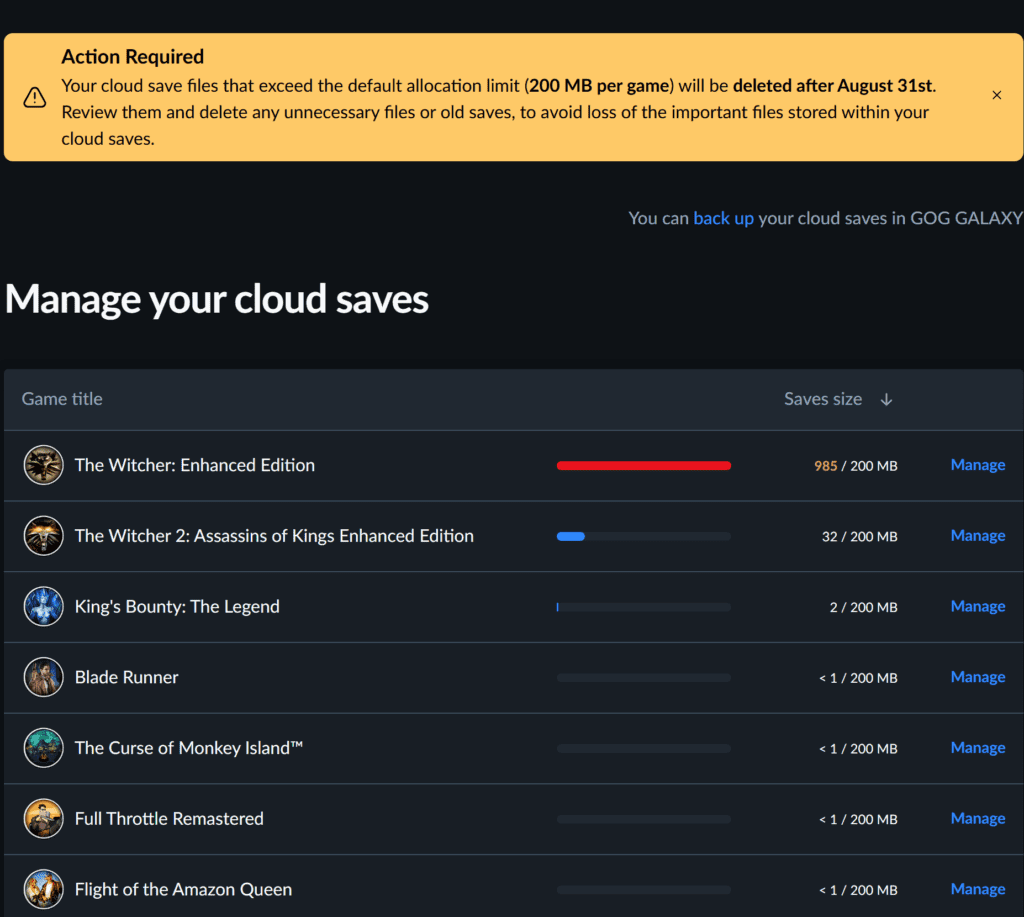The width and height of the screenshot is (1024, 917).
Task: Click The Witcher: Enhanced Edition game icon
Action: coord(44,465)
